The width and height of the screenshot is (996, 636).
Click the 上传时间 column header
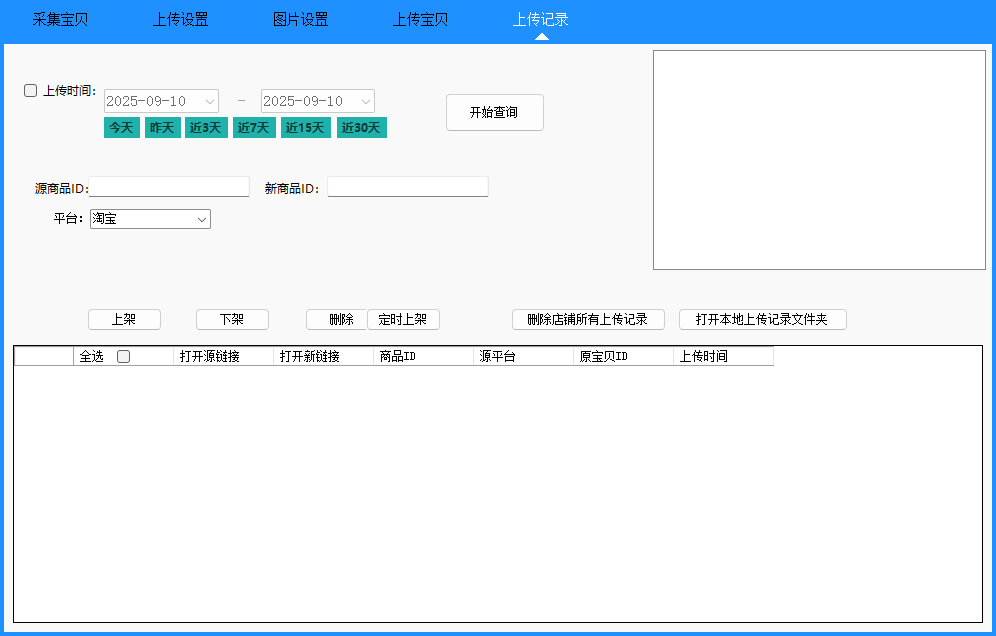pos(723,356)
